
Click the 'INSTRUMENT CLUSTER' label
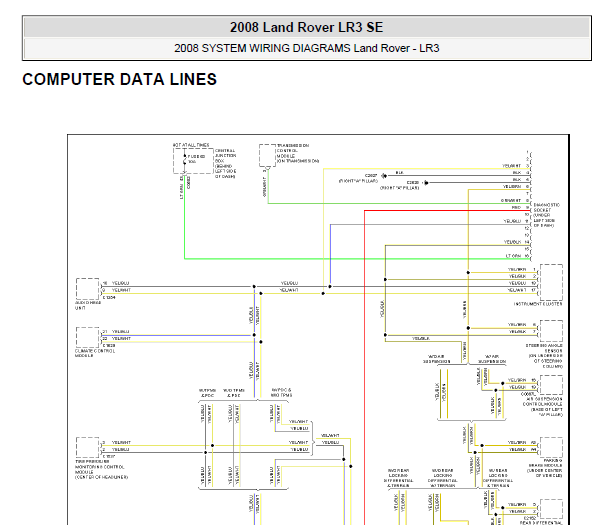[538, 304]
